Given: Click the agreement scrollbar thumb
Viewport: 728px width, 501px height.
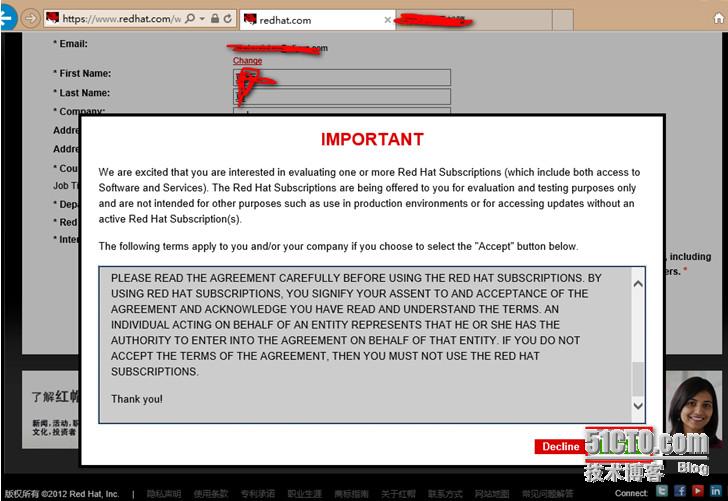Looking at the screenshot, I should pos(638,379).
